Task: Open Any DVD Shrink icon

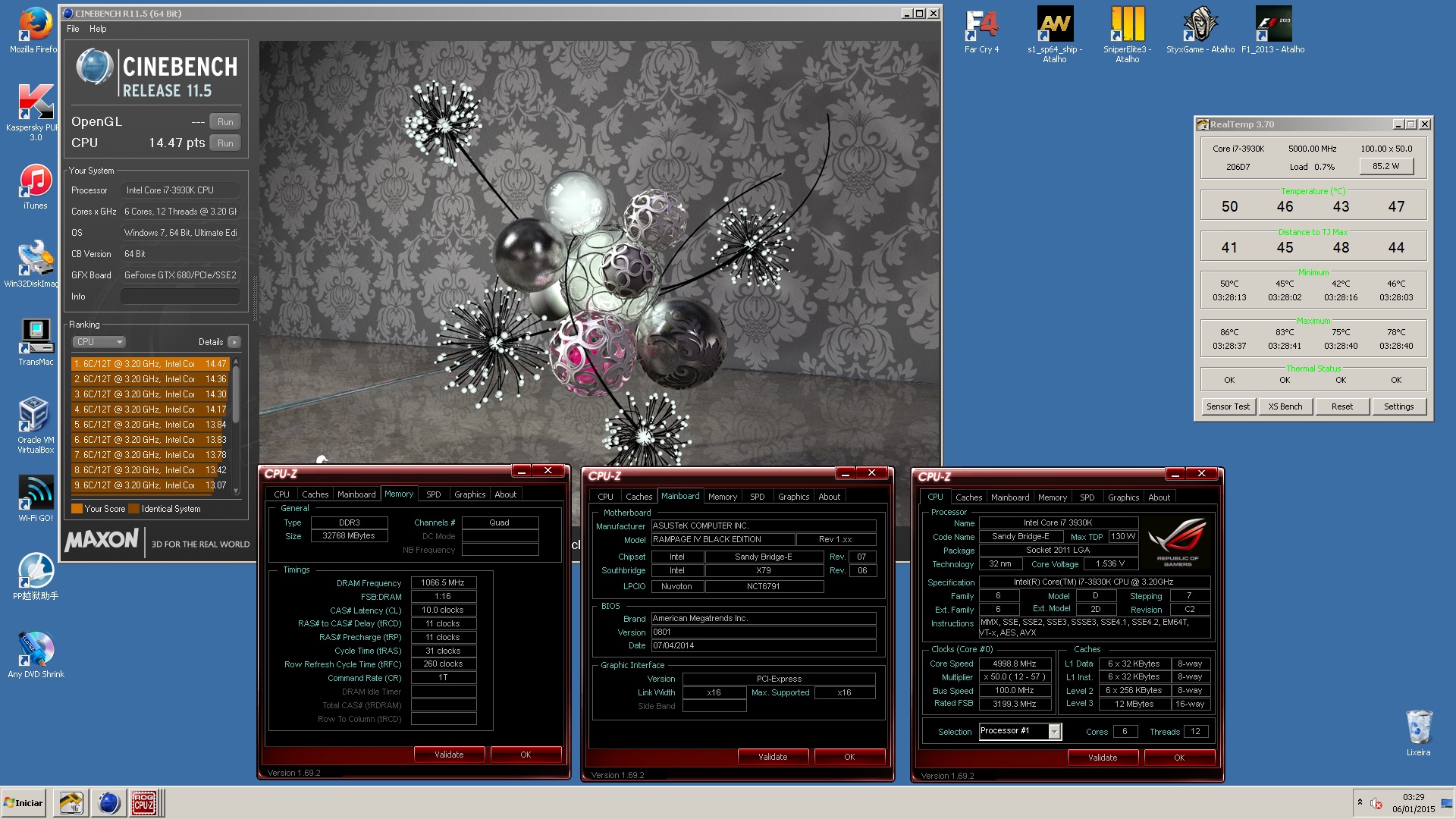Action: (x=35, y=654)
